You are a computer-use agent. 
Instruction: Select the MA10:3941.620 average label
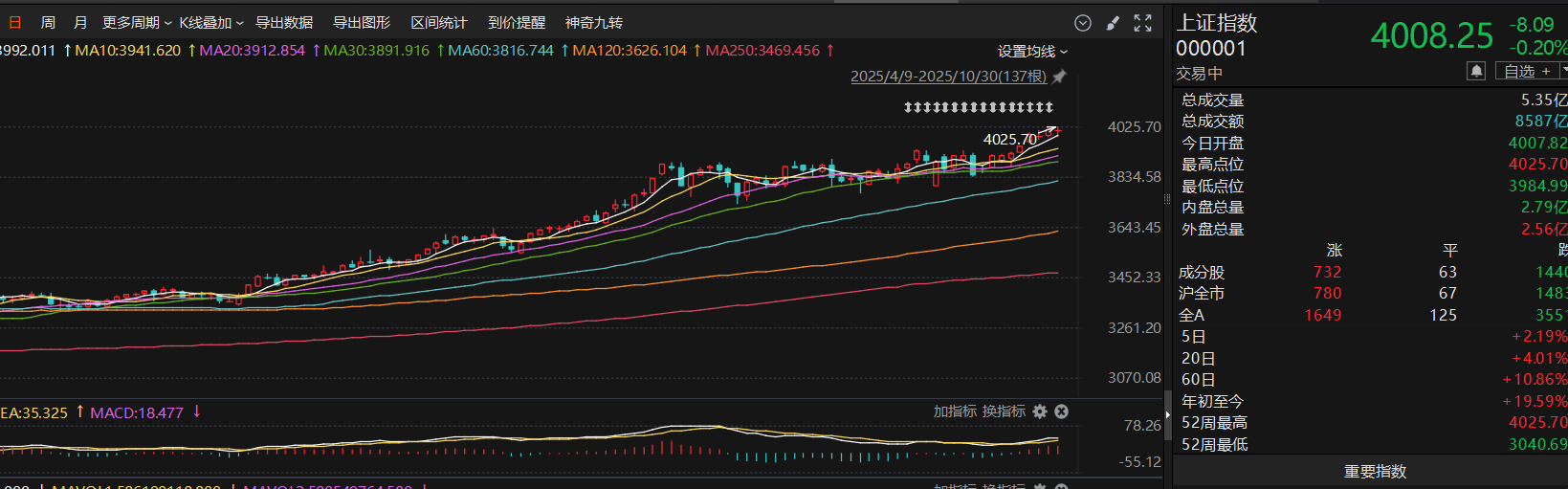coord(127,51)
